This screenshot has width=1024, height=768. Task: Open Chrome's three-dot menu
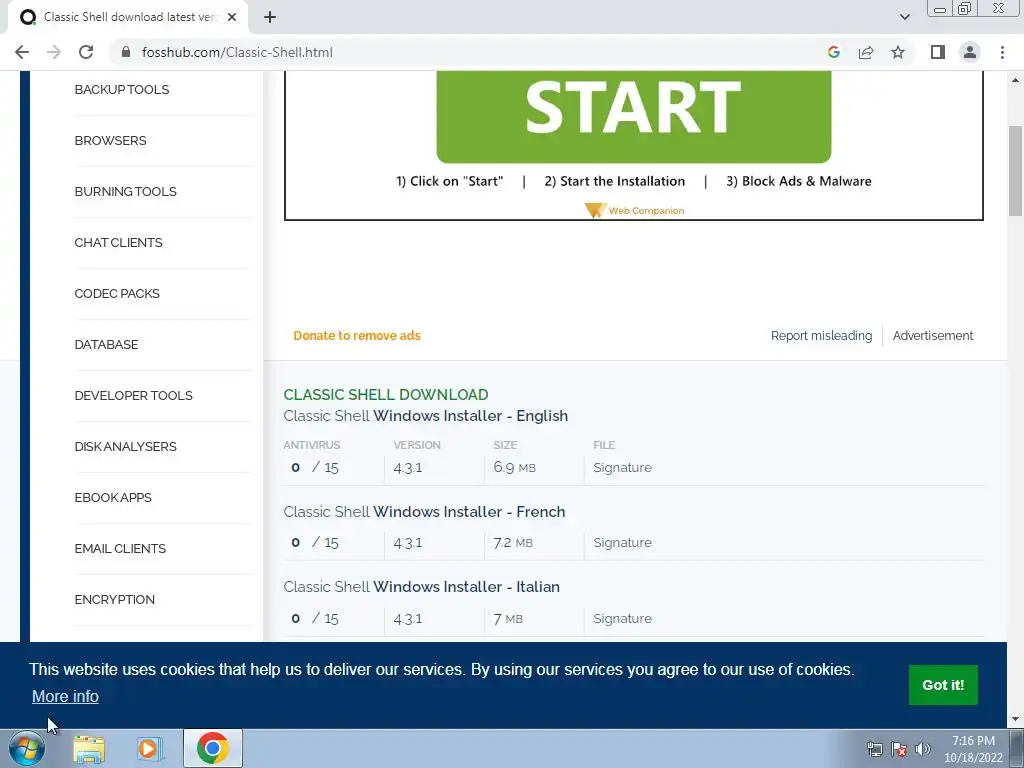pyautogui.click(x=1002, y=52)
